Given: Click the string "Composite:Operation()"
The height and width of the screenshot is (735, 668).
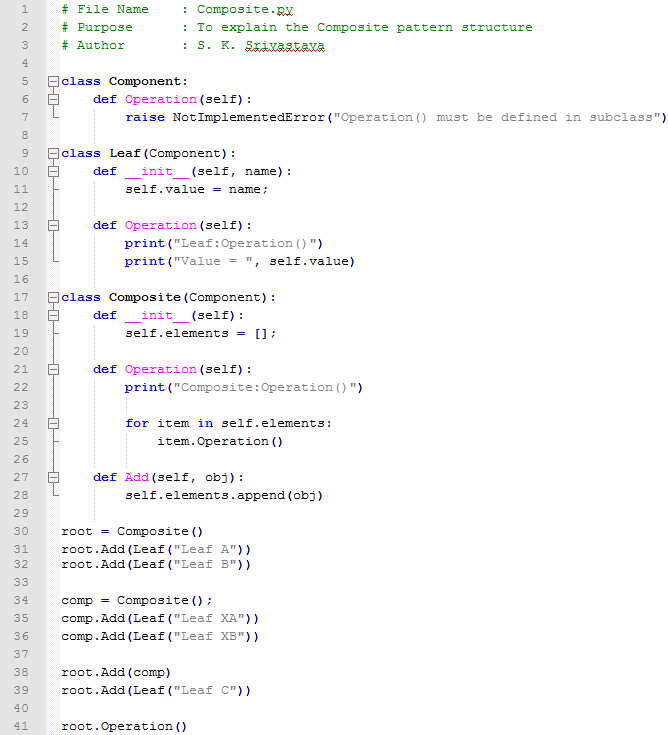Looking at the screenshot, I should click(264, 387).
